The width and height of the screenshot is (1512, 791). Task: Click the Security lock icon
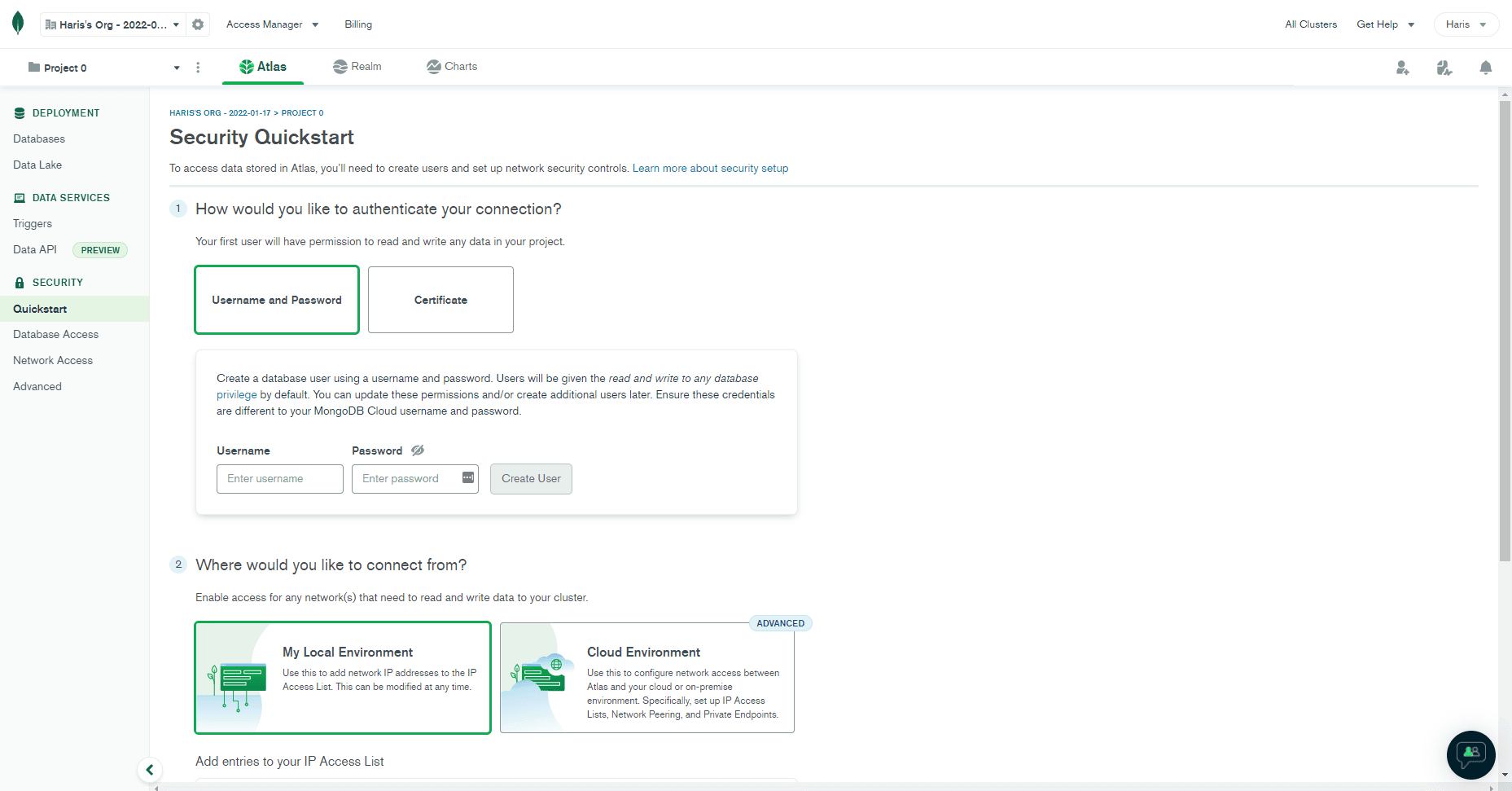(x=20, y=283)
